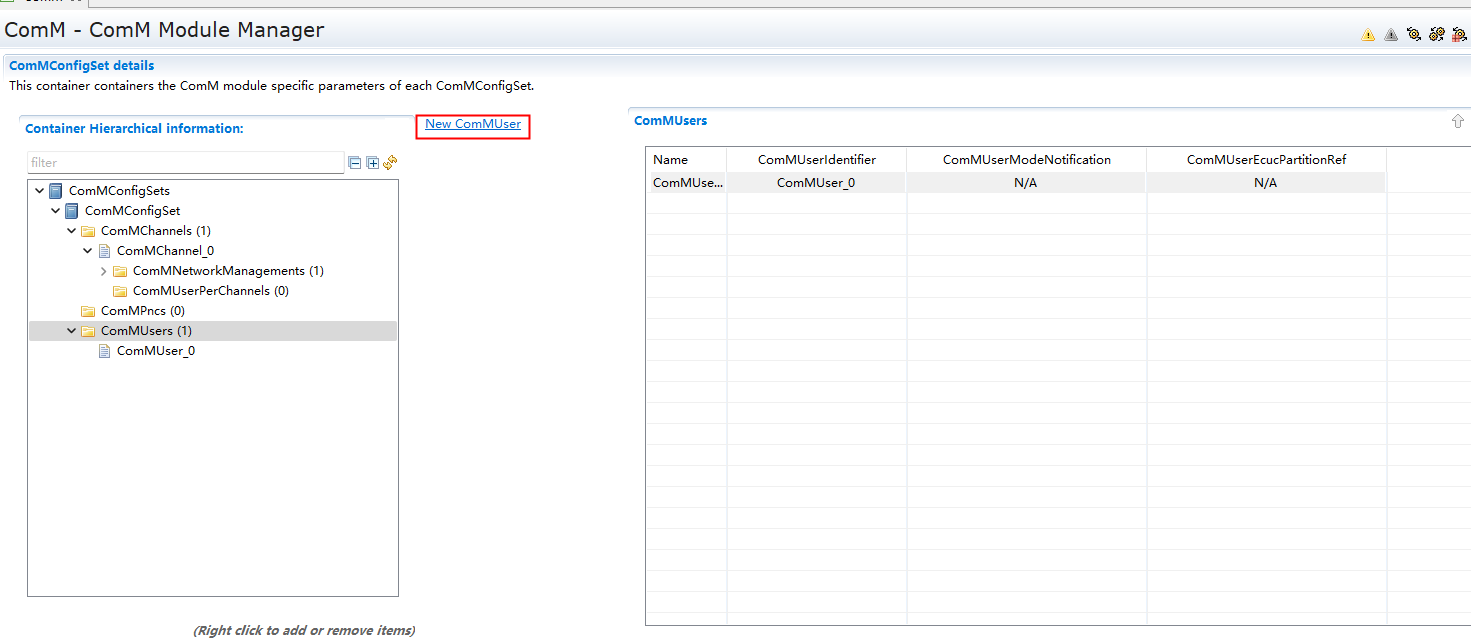The height and width of the screenshot is (644, 1471).
Task: Click the double gears with arrows icon
Action: click(1437, 35)
